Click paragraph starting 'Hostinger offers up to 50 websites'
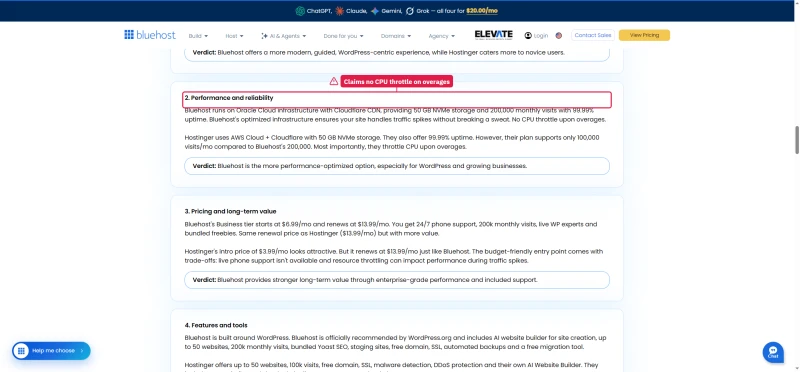This screenshot has width=800, height=372. (392, 366)
